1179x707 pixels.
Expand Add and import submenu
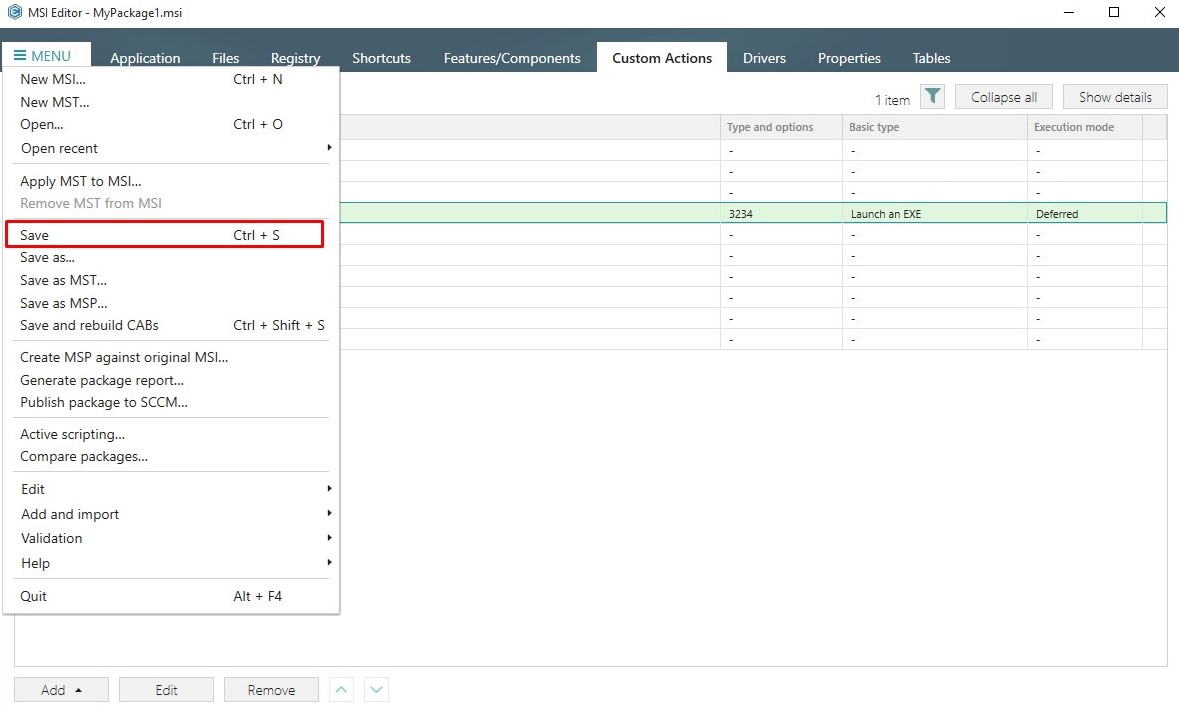171,514
